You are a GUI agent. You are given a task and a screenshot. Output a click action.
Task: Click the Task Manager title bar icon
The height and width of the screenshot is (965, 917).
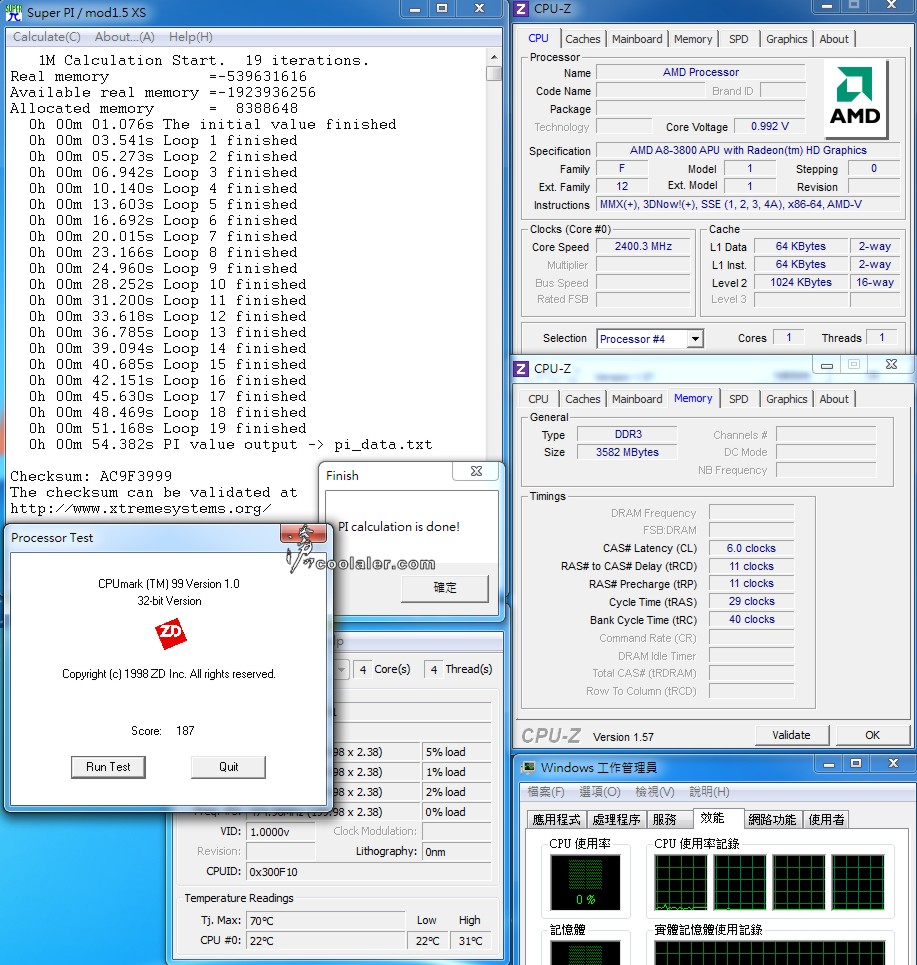tap(527, 767)
